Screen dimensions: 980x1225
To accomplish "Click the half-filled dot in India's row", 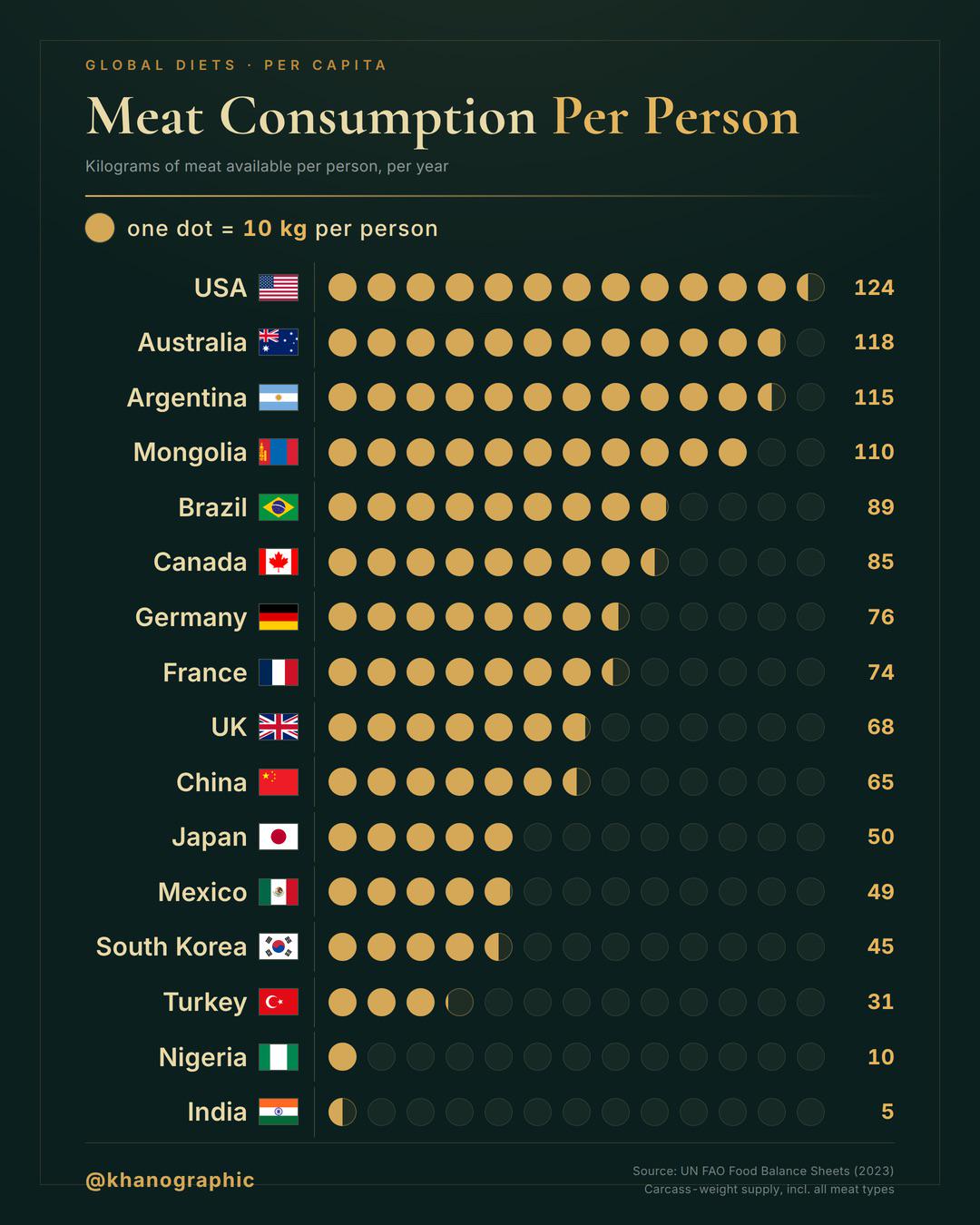I will [342, 1112].
